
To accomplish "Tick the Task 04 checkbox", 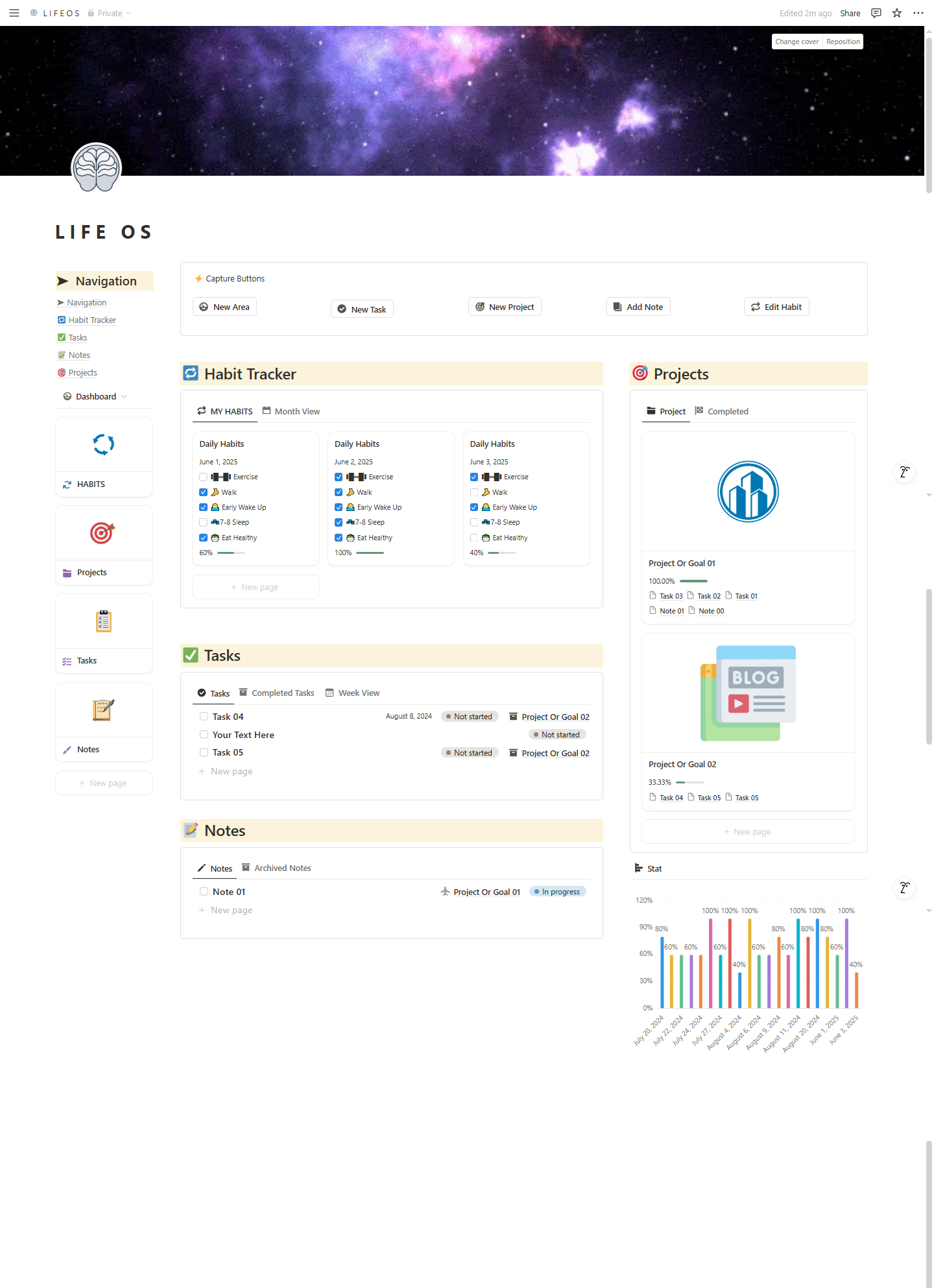I will click(204, 717).
